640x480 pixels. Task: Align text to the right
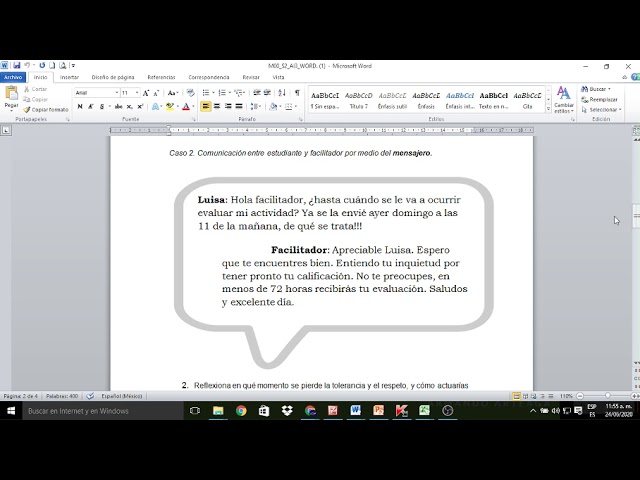[x=228, y=107]
